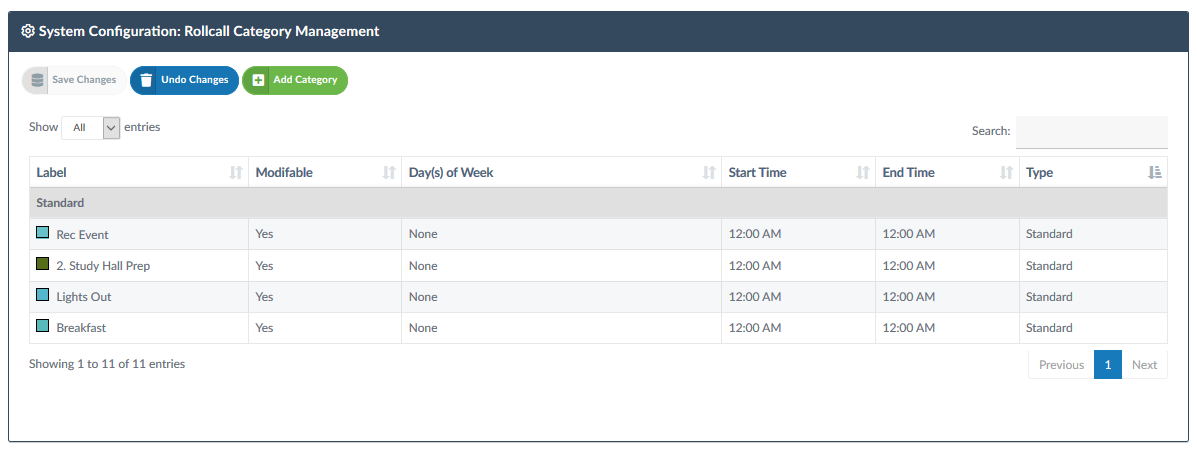Sort the Modifable column

(x=389, y=173)
